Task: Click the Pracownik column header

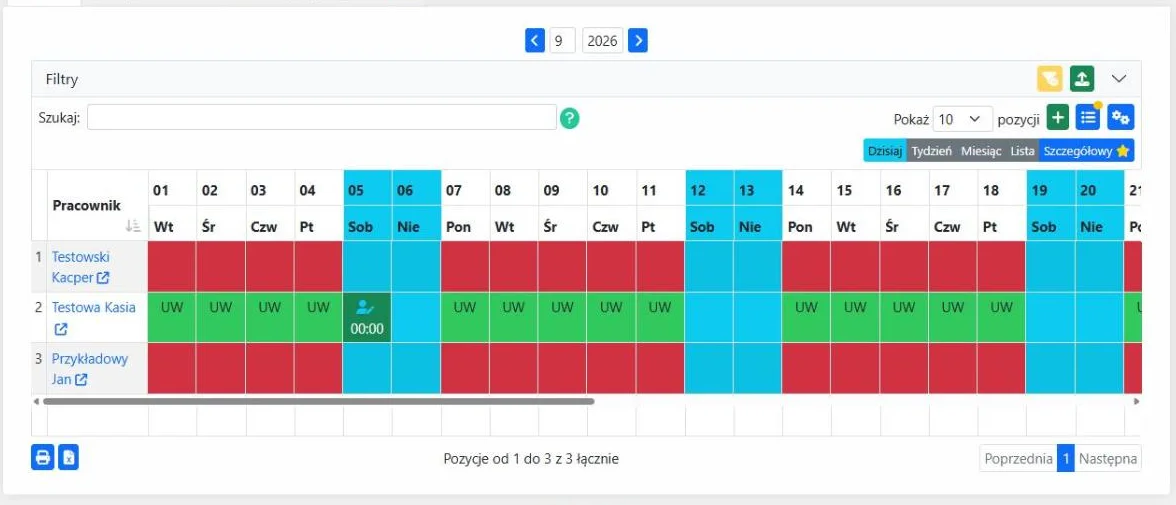Action: [x=98, y=206]
